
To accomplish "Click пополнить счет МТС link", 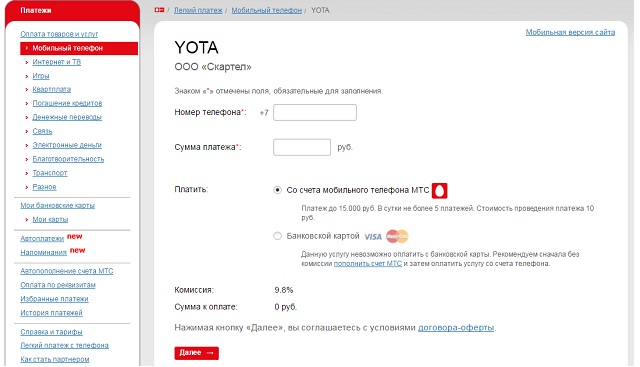I will [x=368, y=264].
